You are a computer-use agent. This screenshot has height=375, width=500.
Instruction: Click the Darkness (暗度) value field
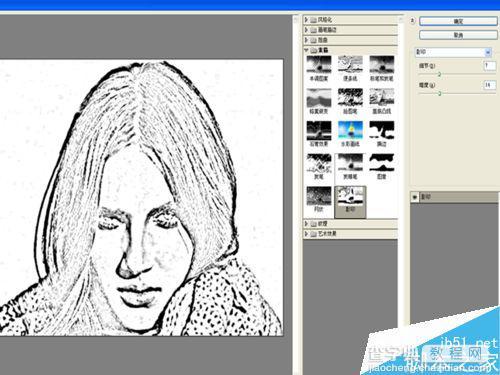click(x=489, y=85)
